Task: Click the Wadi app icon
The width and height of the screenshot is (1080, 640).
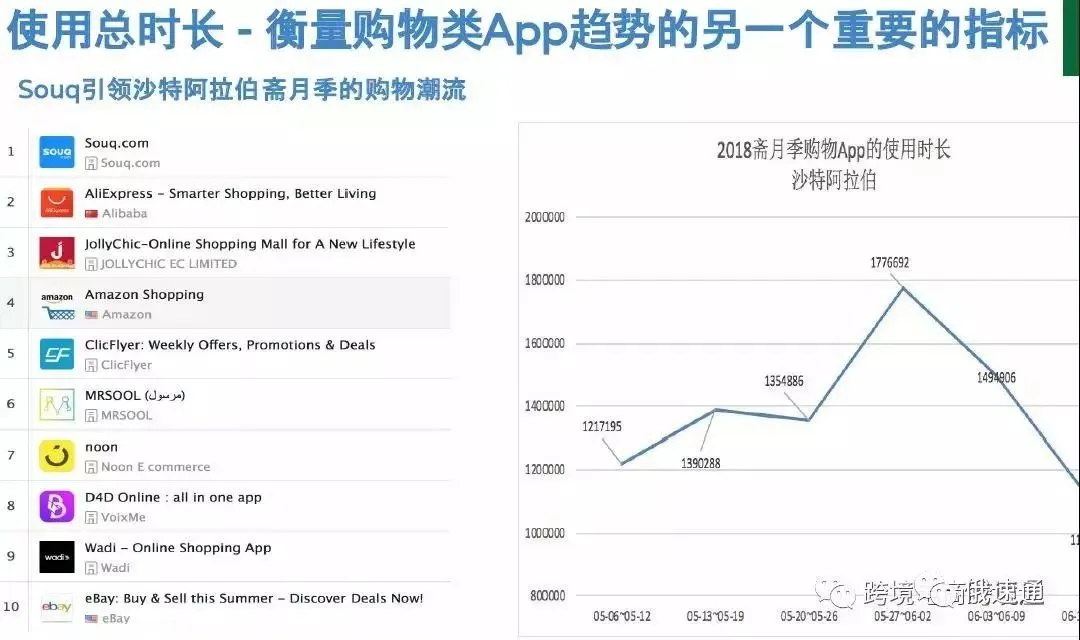Action: point(56,557)
